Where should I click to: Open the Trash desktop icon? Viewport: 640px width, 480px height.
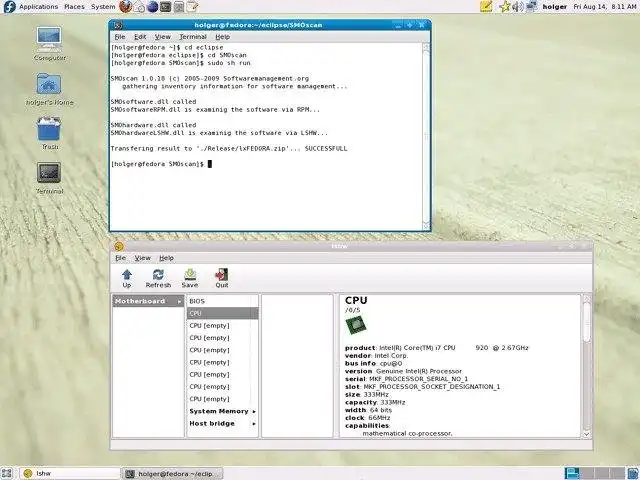click(x=49, y=129)
